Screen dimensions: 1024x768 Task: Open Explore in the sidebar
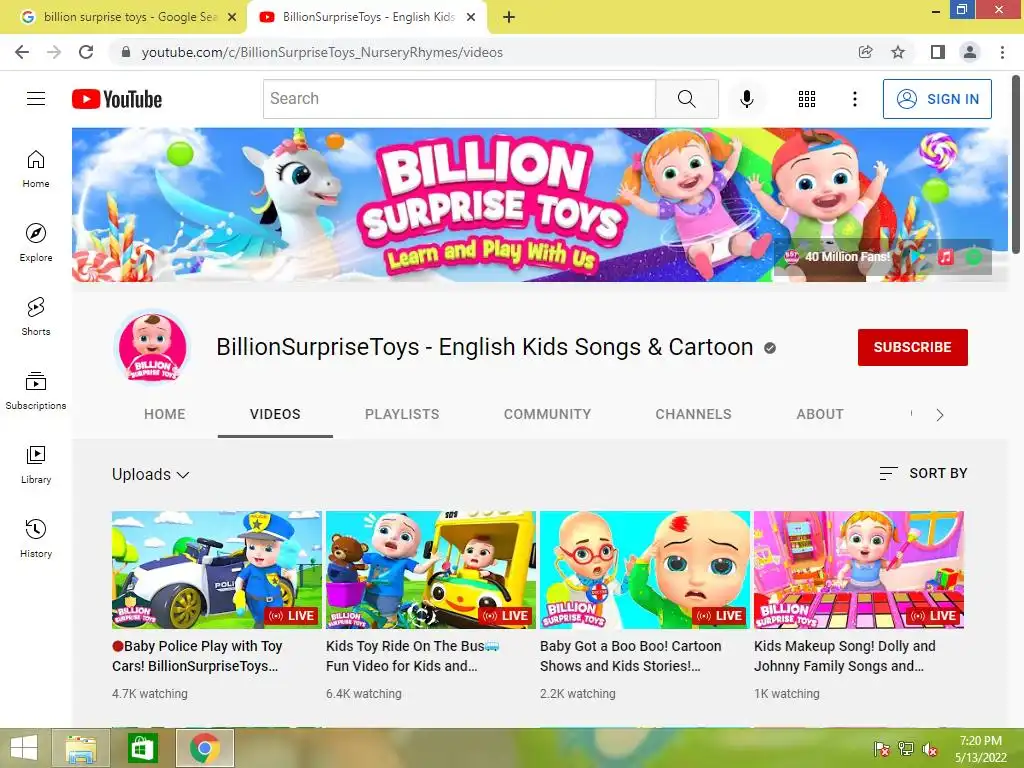(36, 242)
